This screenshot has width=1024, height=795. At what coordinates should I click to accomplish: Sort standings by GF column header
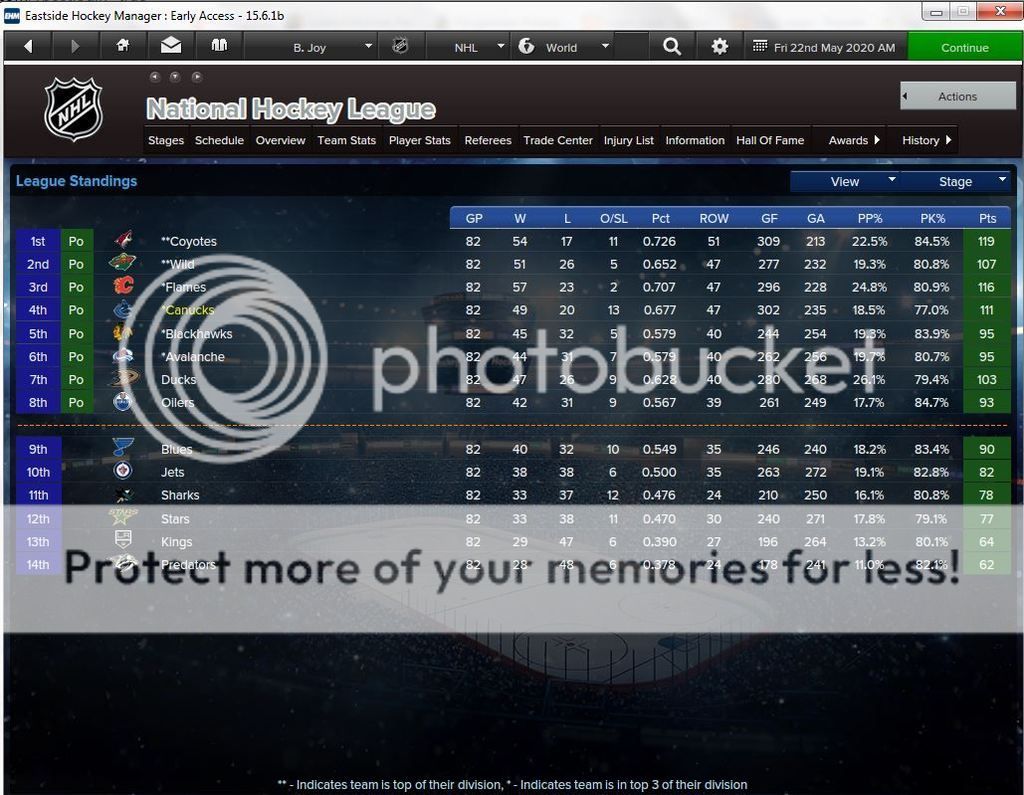pos(769,218)
